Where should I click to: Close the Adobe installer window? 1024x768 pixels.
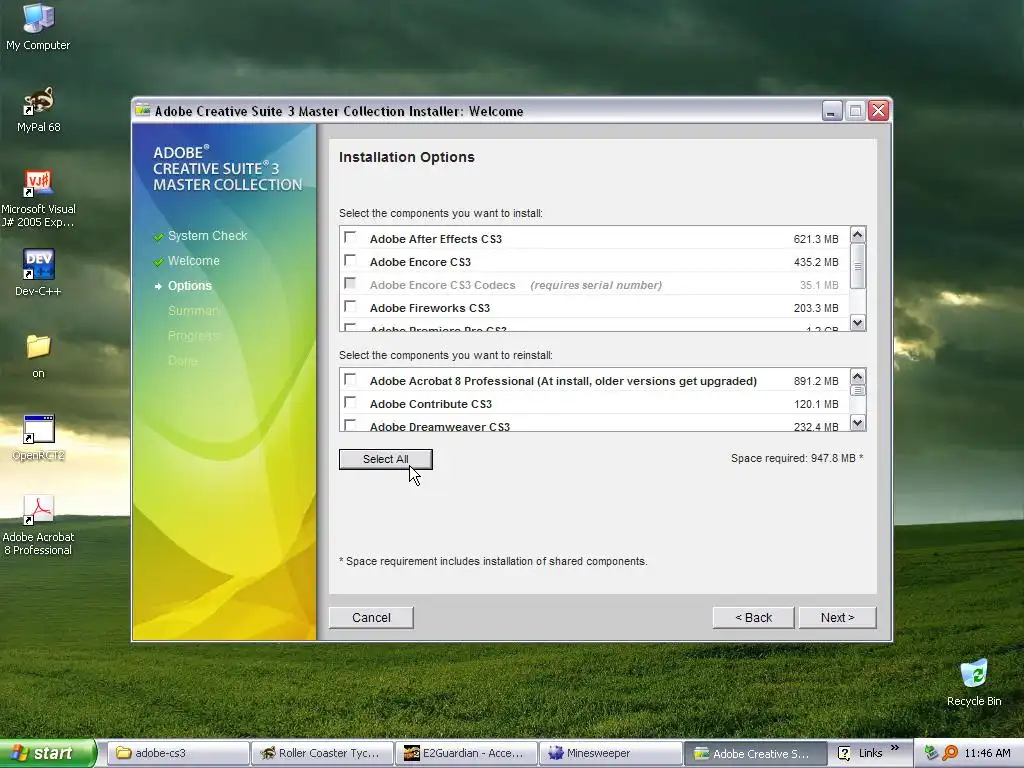pyautogui.click(x=878, y=111)
